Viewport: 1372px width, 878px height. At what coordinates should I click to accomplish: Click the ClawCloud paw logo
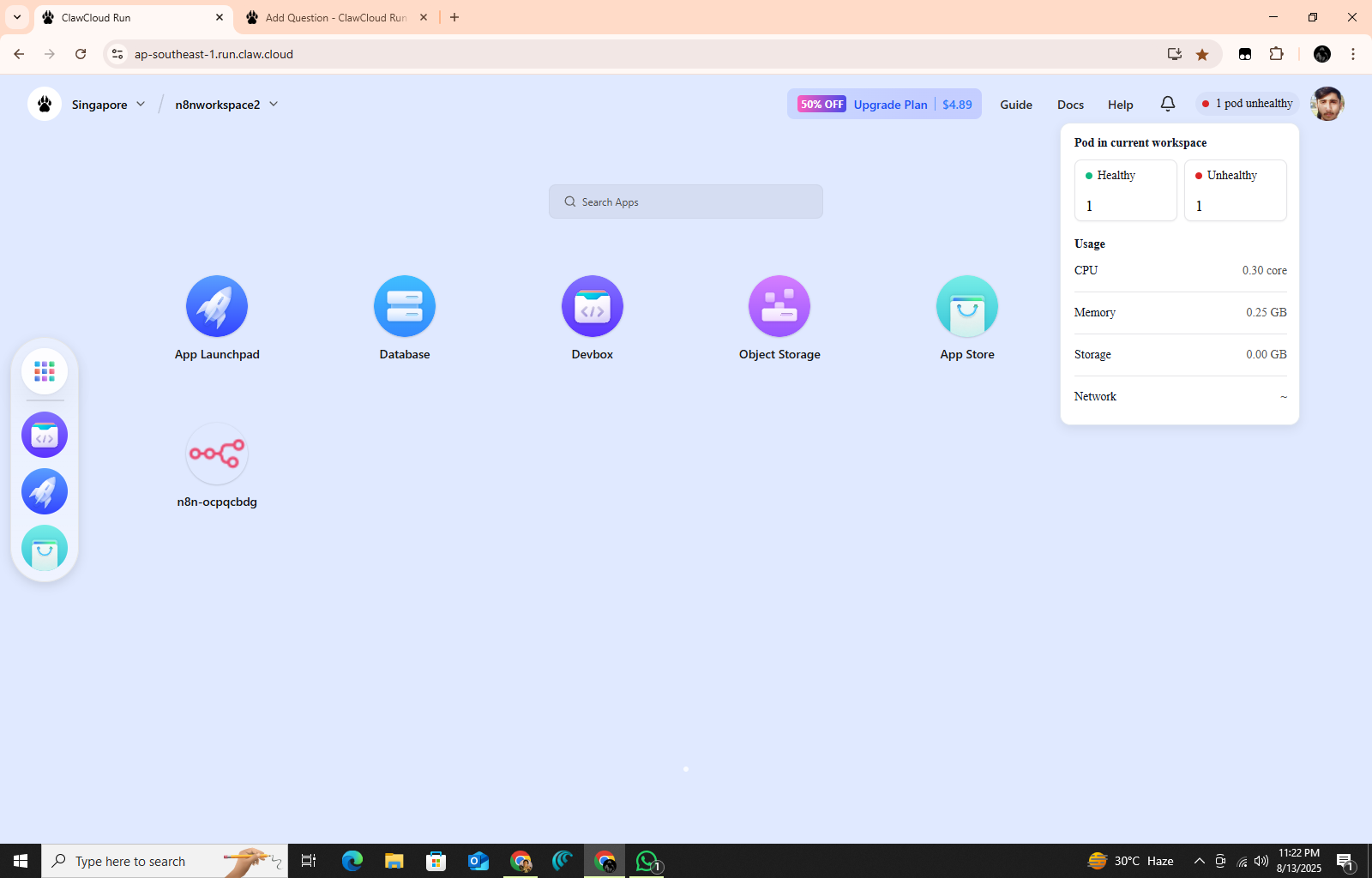tap(45, 104)
